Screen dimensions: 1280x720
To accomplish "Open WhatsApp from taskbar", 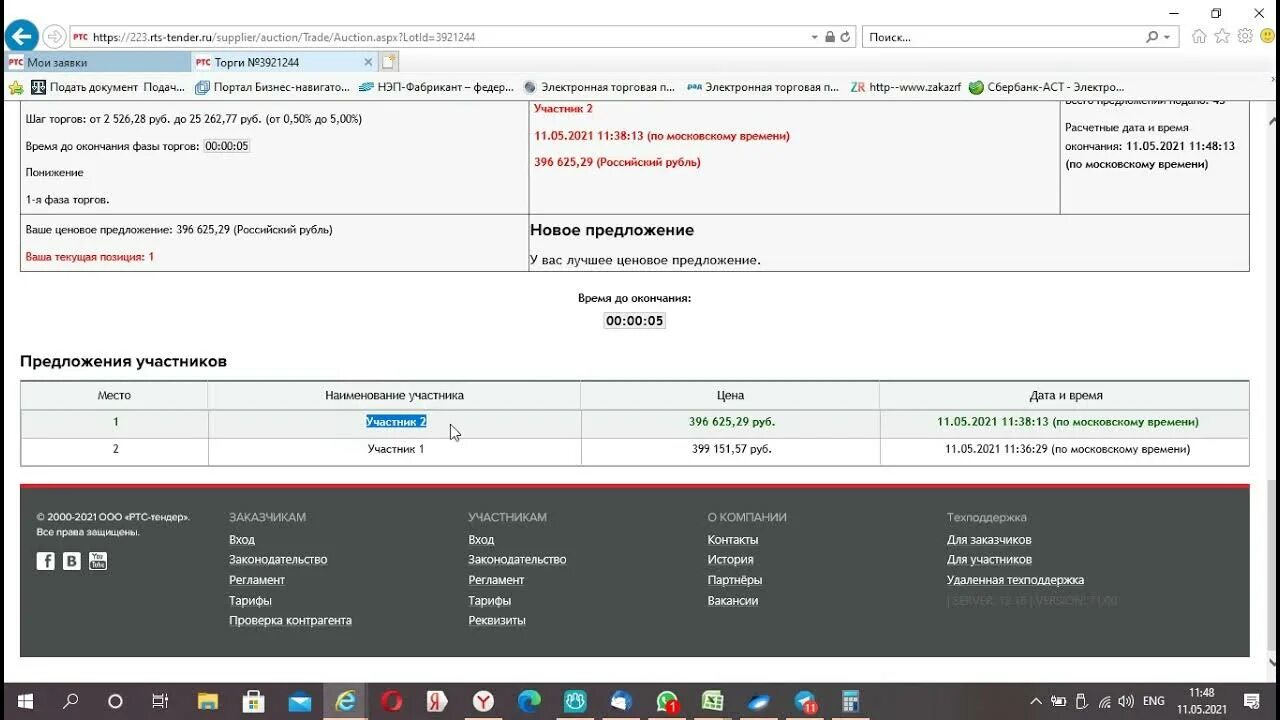I will point(667,701).
